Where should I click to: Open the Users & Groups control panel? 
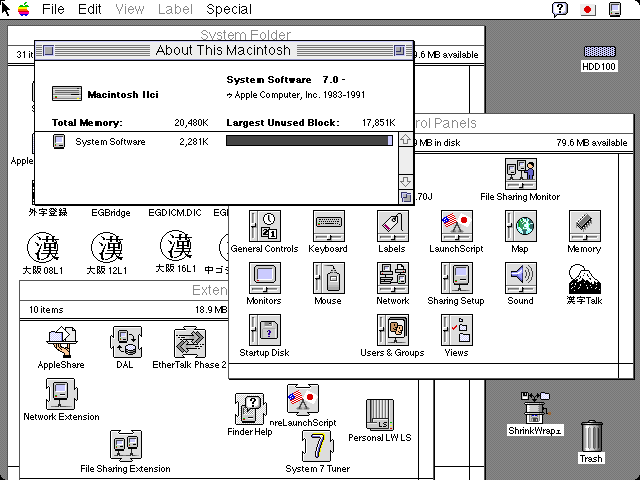(393, 329)
